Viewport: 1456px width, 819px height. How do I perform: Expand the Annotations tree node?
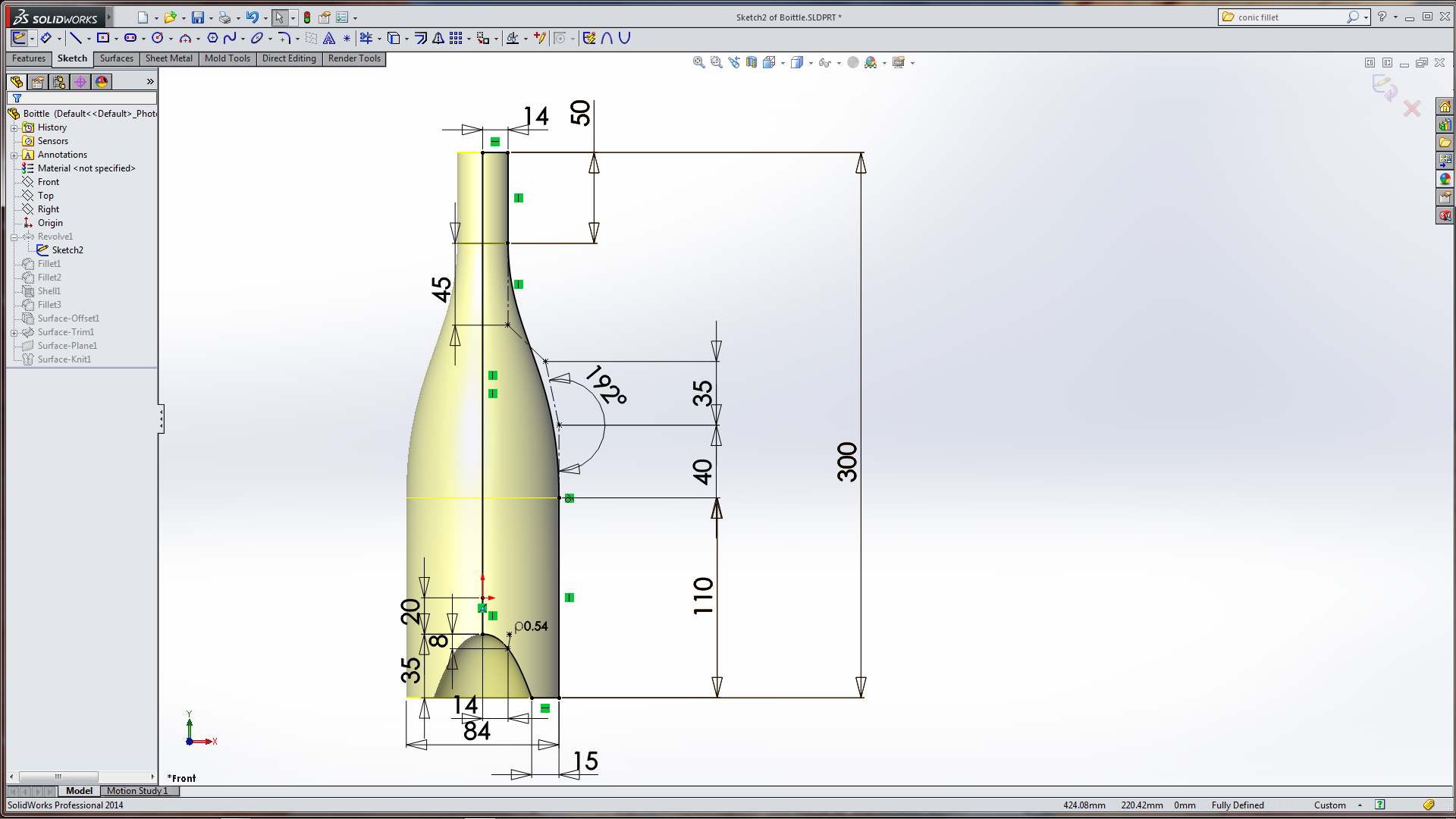click(14, 155)
